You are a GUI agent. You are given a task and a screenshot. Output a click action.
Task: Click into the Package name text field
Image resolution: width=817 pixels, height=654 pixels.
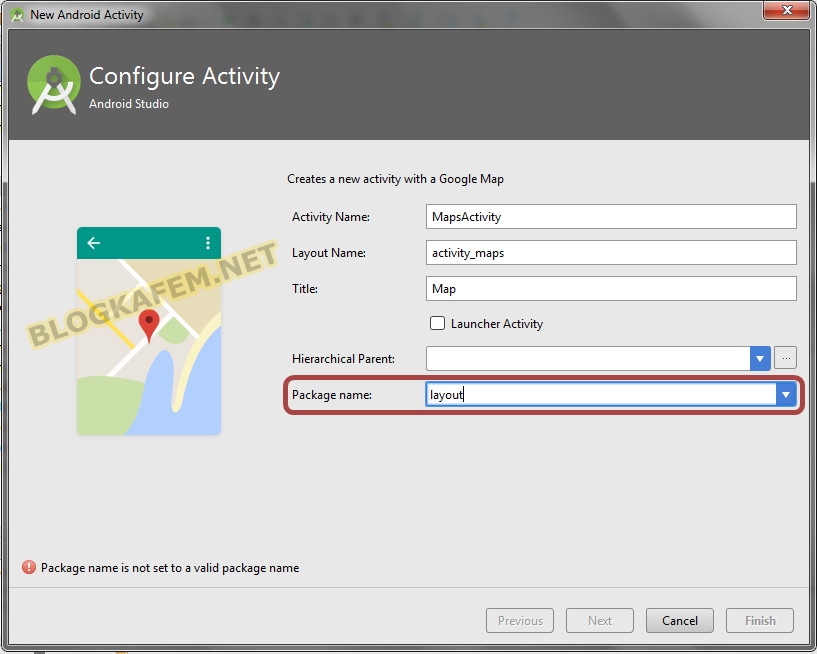click(x=601, y=394)
